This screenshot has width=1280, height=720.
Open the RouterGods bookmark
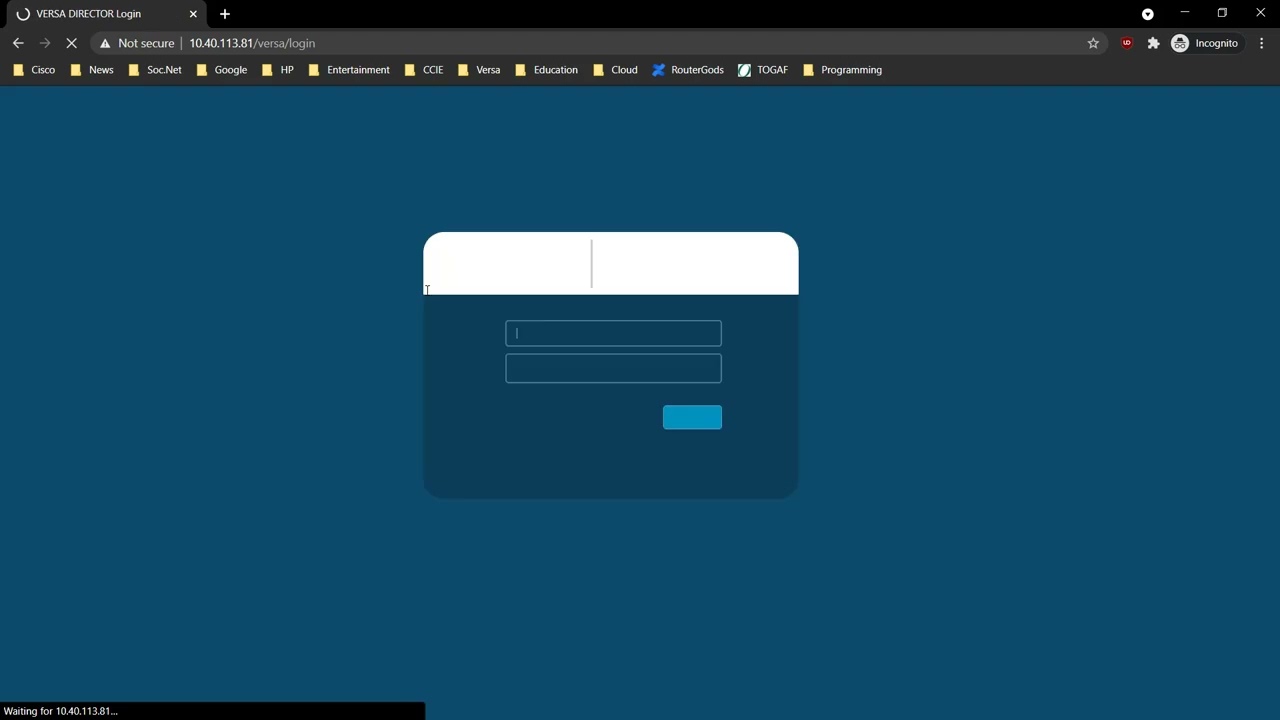(688, 70)
